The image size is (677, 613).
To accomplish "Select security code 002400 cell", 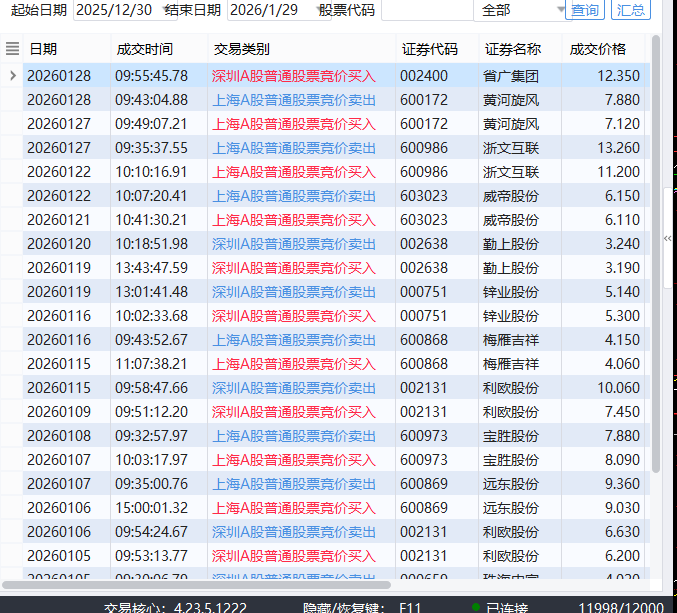I will coord(437,76).
